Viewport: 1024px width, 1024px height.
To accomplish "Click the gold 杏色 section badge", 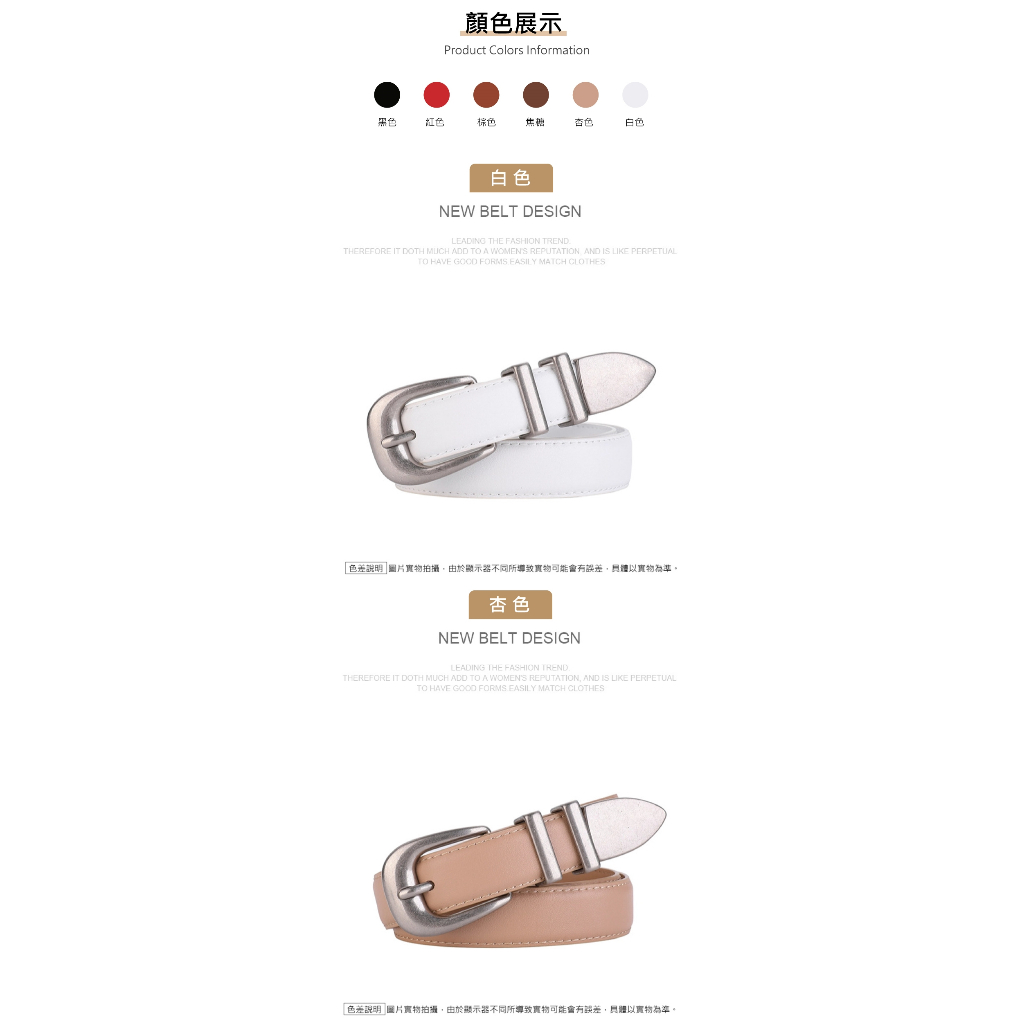I will pos(510,605).
